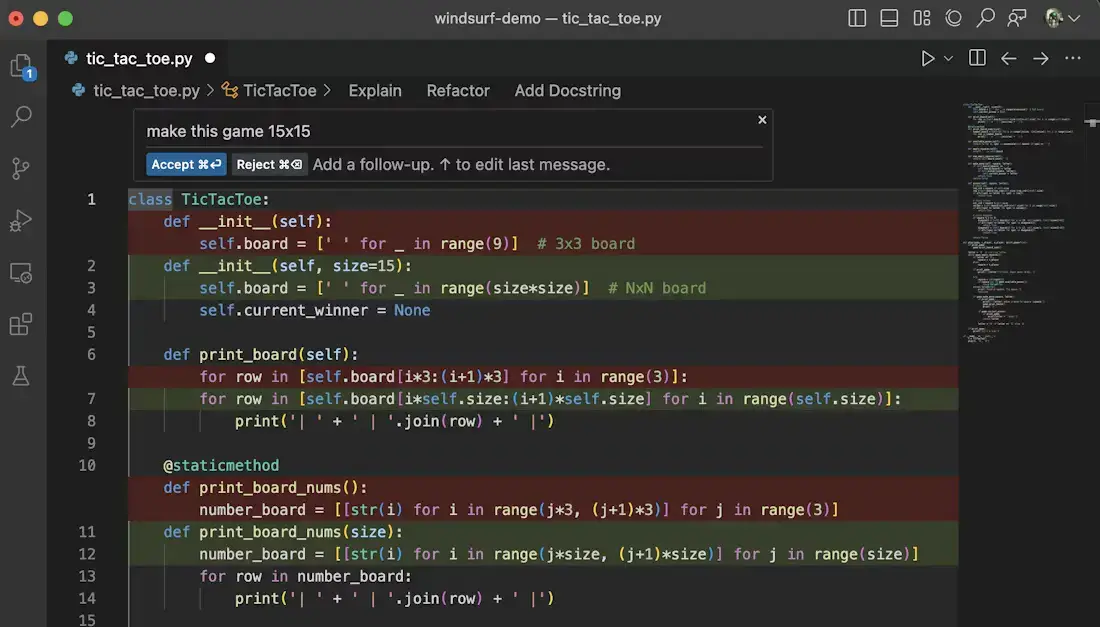
Task: Open the Search view in the sidebar
Action: point(21,117)
